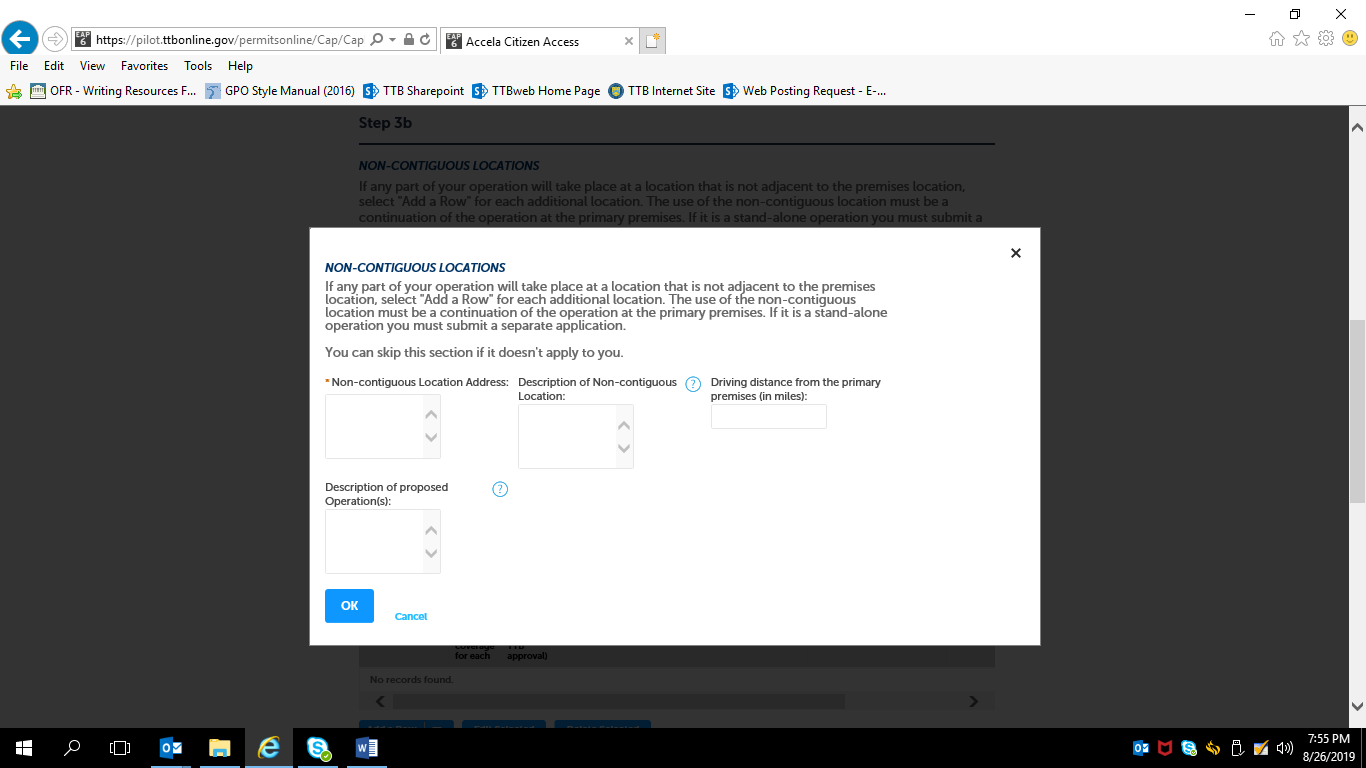Click the Driving distance from primary premises field

click(x=769, y=416)
